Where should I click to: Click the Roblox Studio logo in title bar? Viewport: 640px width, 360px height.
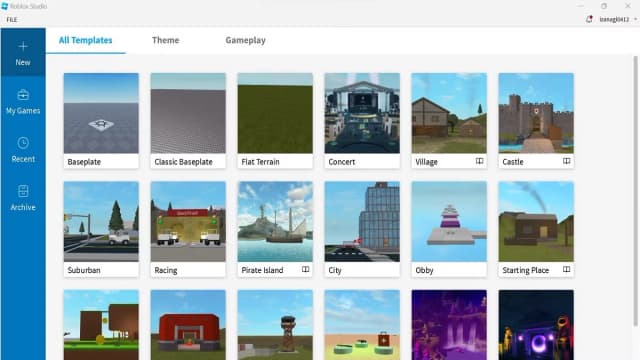[x=4, y=6]
